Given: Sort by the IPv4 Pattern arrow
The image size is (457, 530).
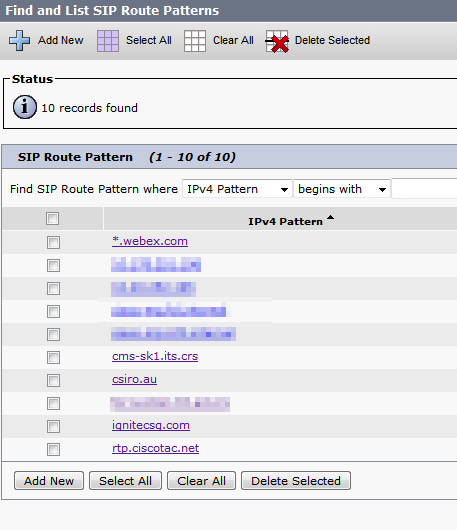Looking at the screenshot, I should (331, 218).
